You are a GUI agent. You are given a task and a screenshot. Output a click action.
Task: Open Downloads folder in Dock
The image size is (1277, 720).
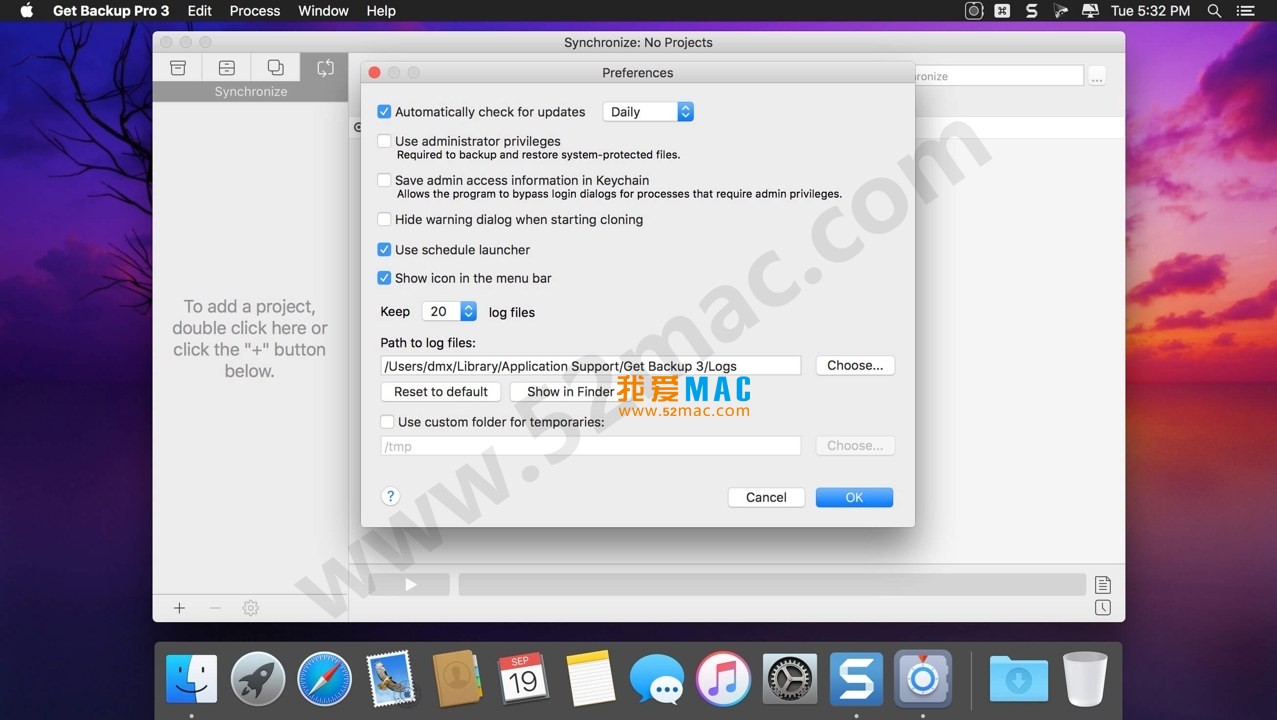click(x=1018, y=679)
